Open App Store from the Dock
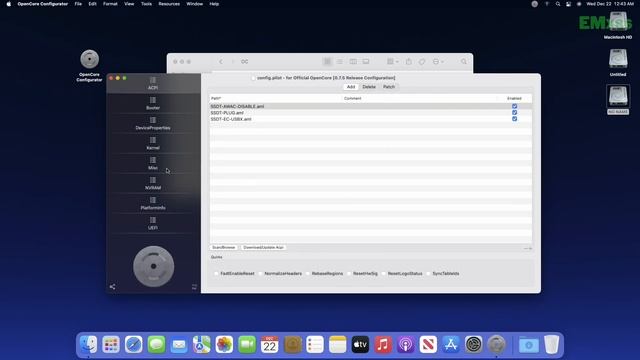Image resolution: width=640 pixels, height=360 pixels. click(x=451, y=344)
